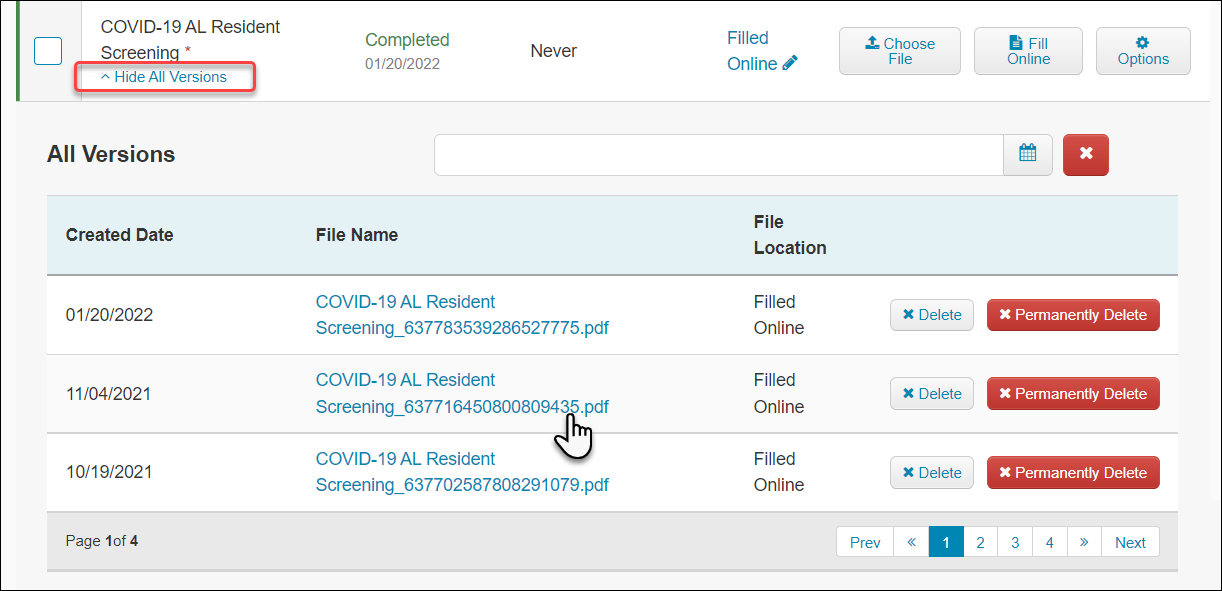Jump to first page with « button
The width and height of the screenshot is (1222, 591).
912,542
